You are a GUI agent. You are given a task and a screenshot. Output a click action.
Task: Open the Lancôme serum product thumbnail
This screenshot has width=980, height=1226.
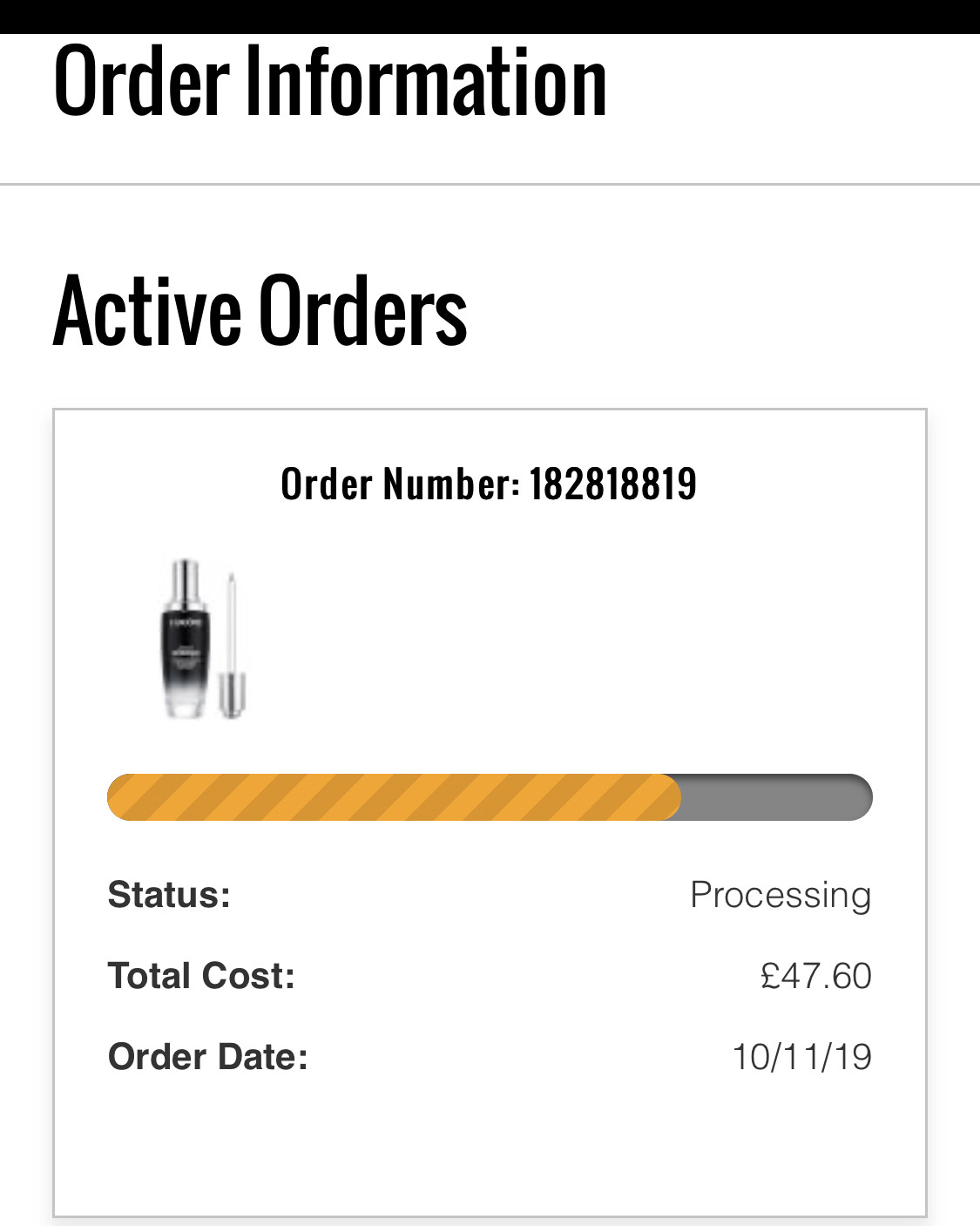tap(204, 640)
